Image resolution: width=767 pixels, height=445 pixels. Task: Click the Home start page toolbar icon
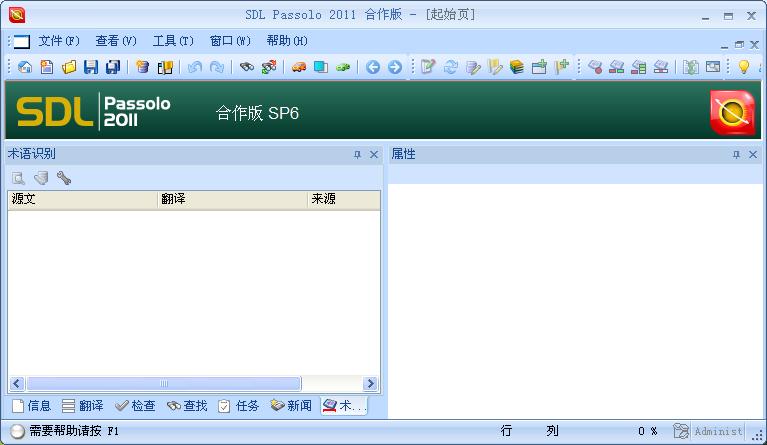(x=24, y=67)
